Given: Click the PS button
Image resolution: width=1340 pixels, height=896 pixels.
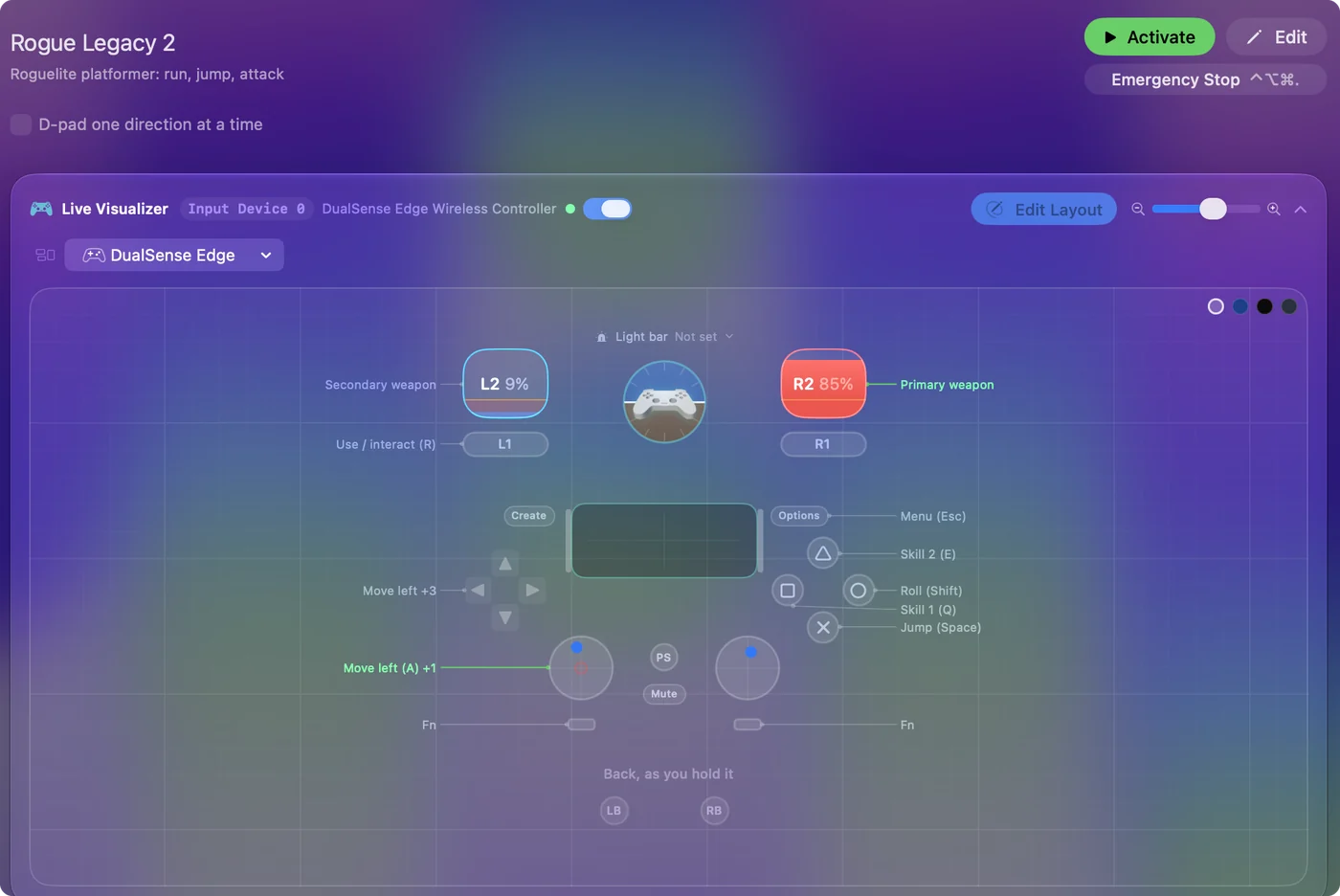Looking at the screenshot, I should pos(663,658).
